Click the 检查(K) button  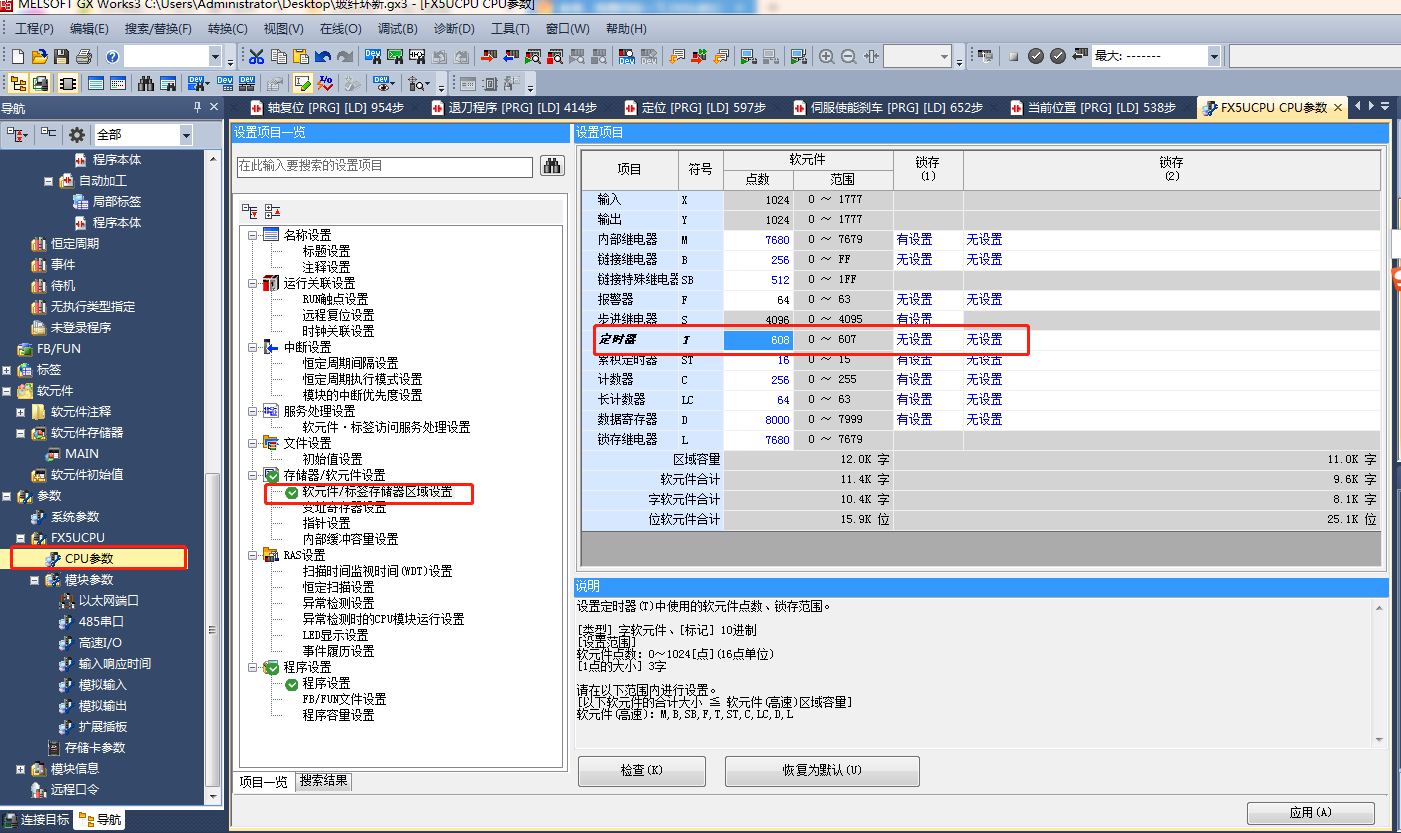(x=641, y=771)
